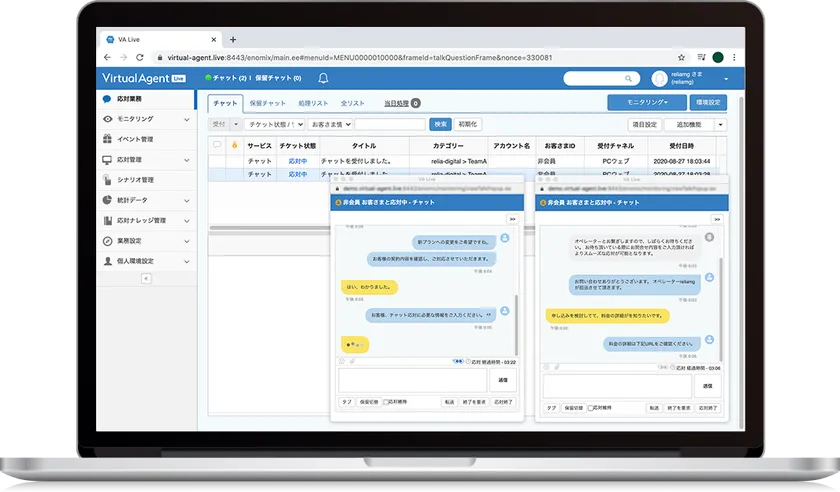Switch to the 処理リスト tab

point(313,103)
